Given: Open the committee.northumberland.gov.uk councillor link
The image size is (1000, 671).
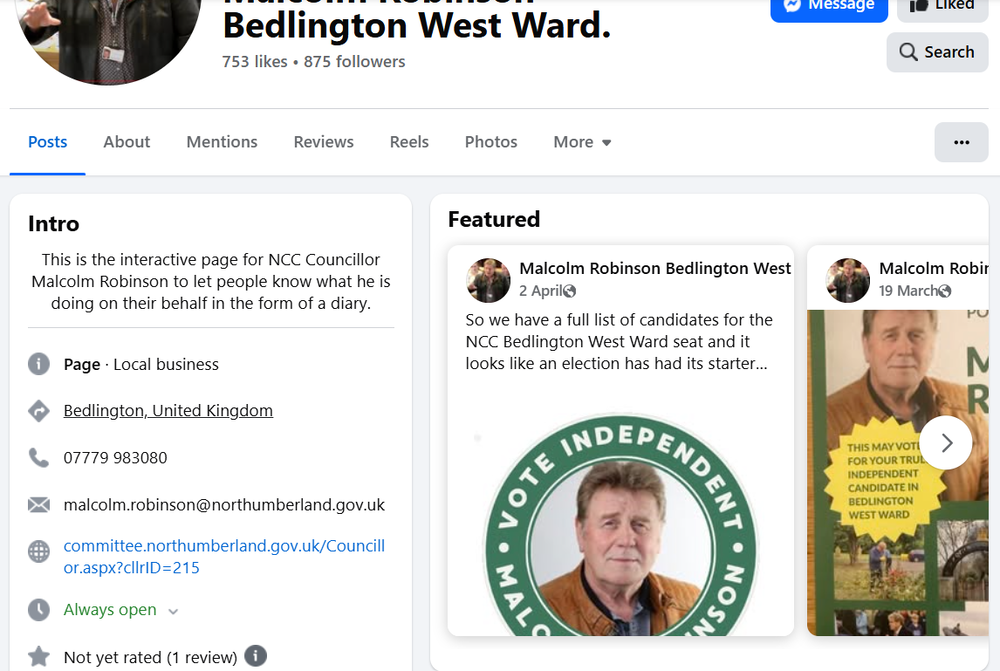Looking at the screenshot, I should tap(224, 557).
